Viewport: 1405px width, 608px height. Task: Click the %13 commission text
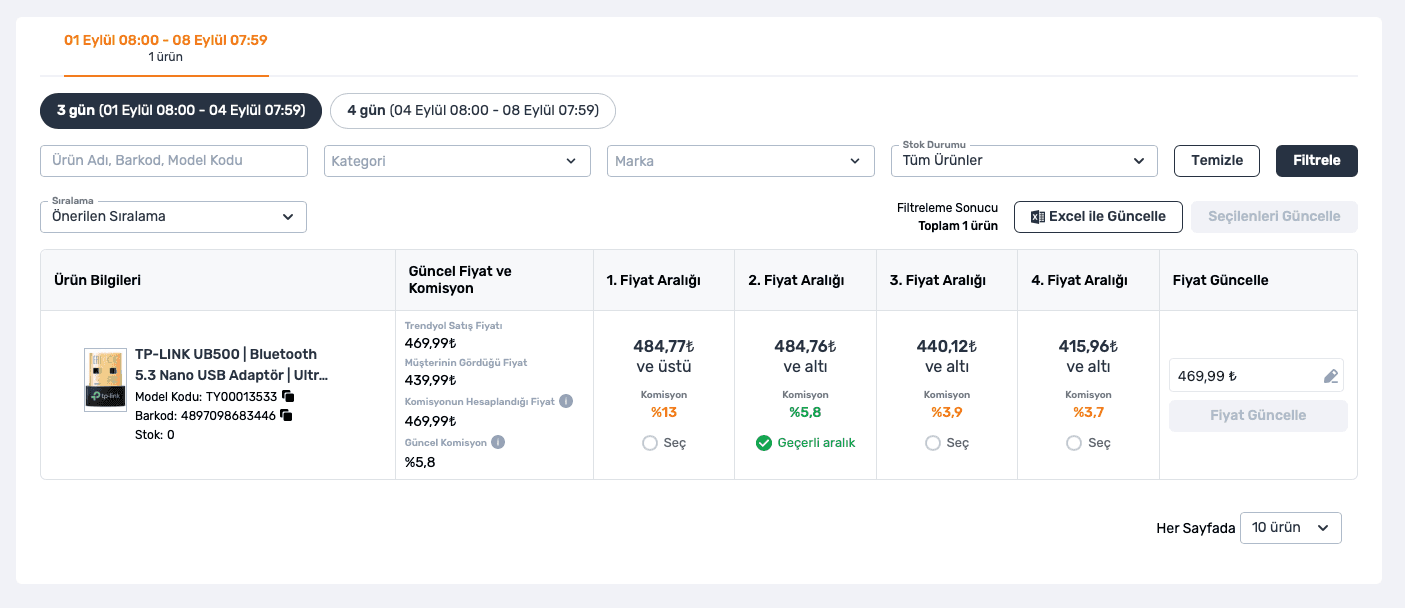(x=664, y=413)
